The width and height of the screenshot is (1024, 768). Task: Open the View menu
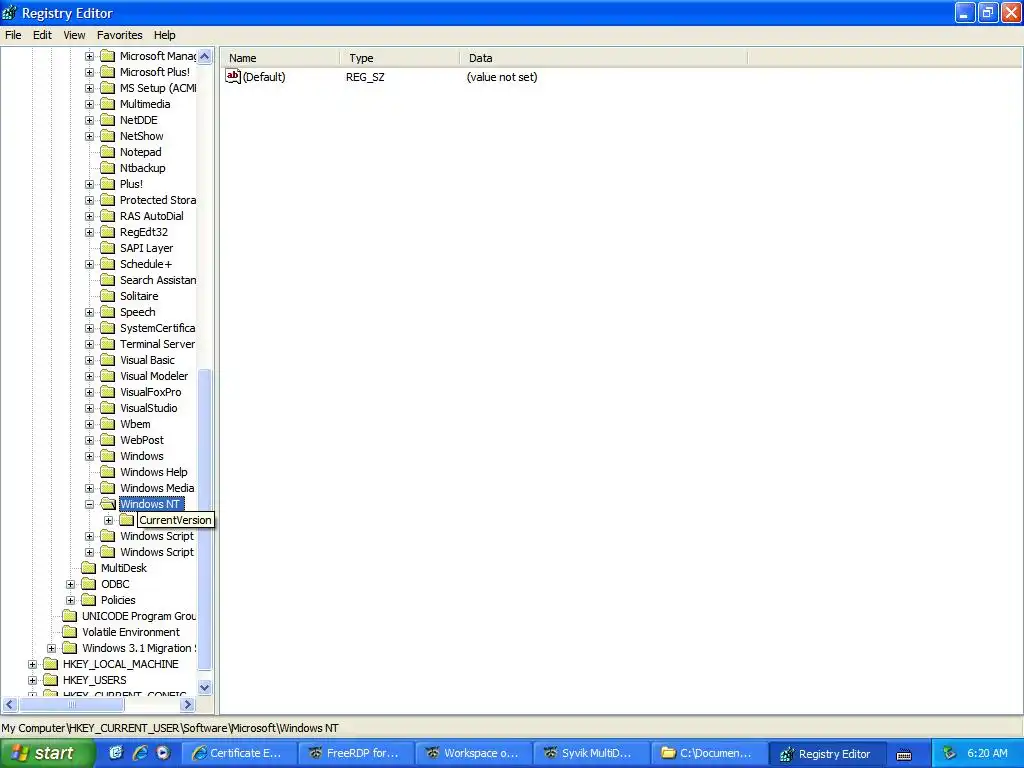tap(74, 35)
